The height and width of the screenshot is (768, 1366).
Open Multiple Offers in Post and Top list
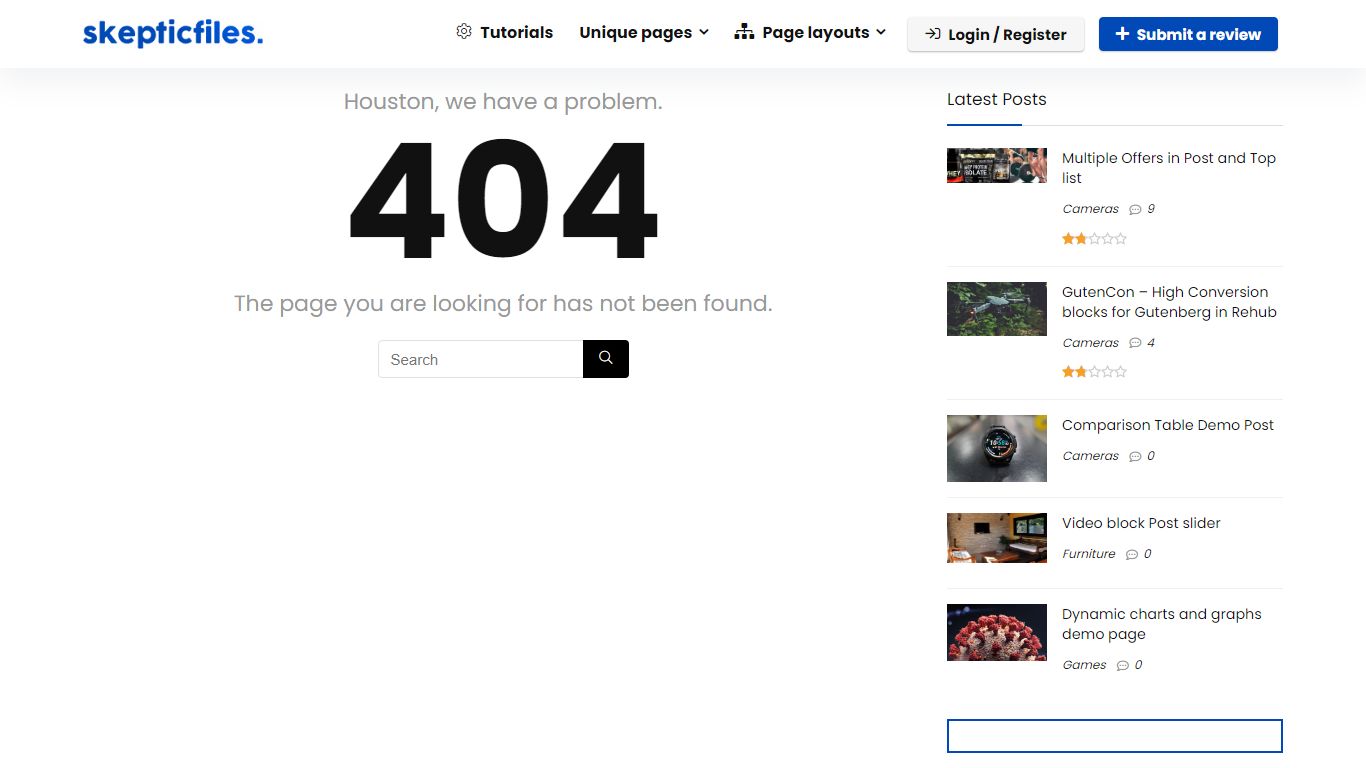1169,168
